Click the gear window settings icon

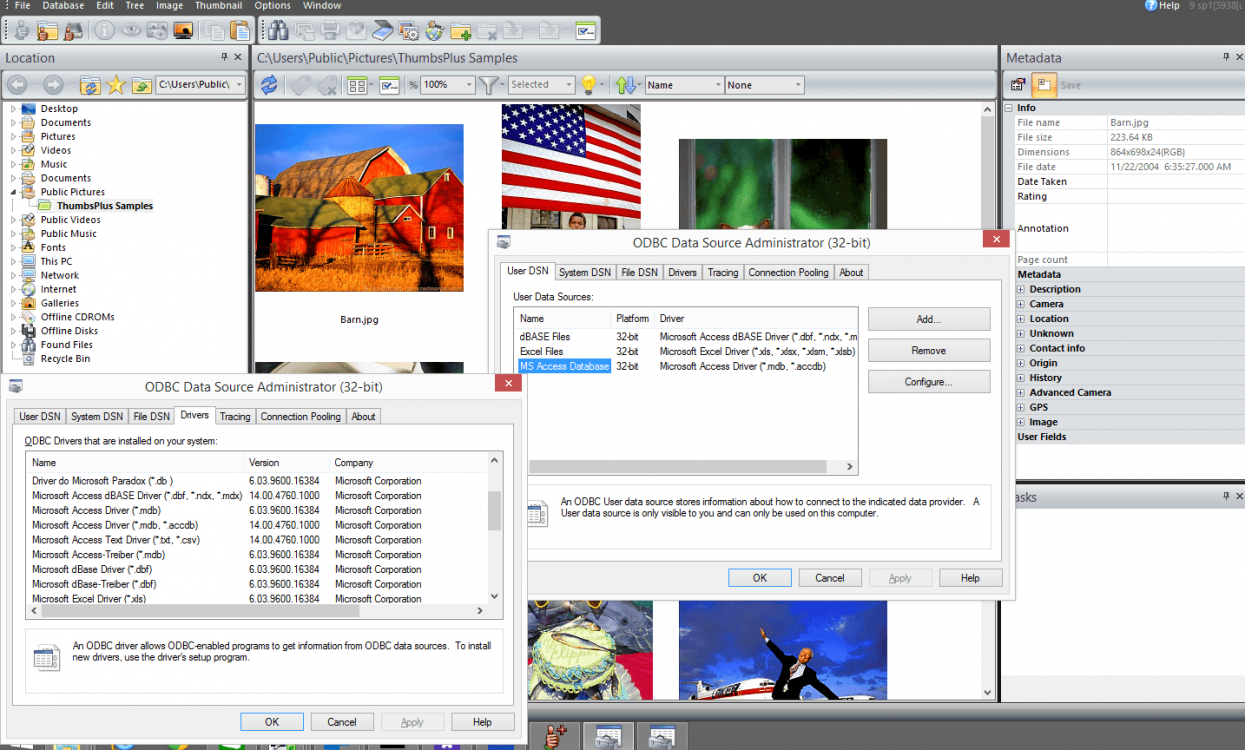pos(409,32)
